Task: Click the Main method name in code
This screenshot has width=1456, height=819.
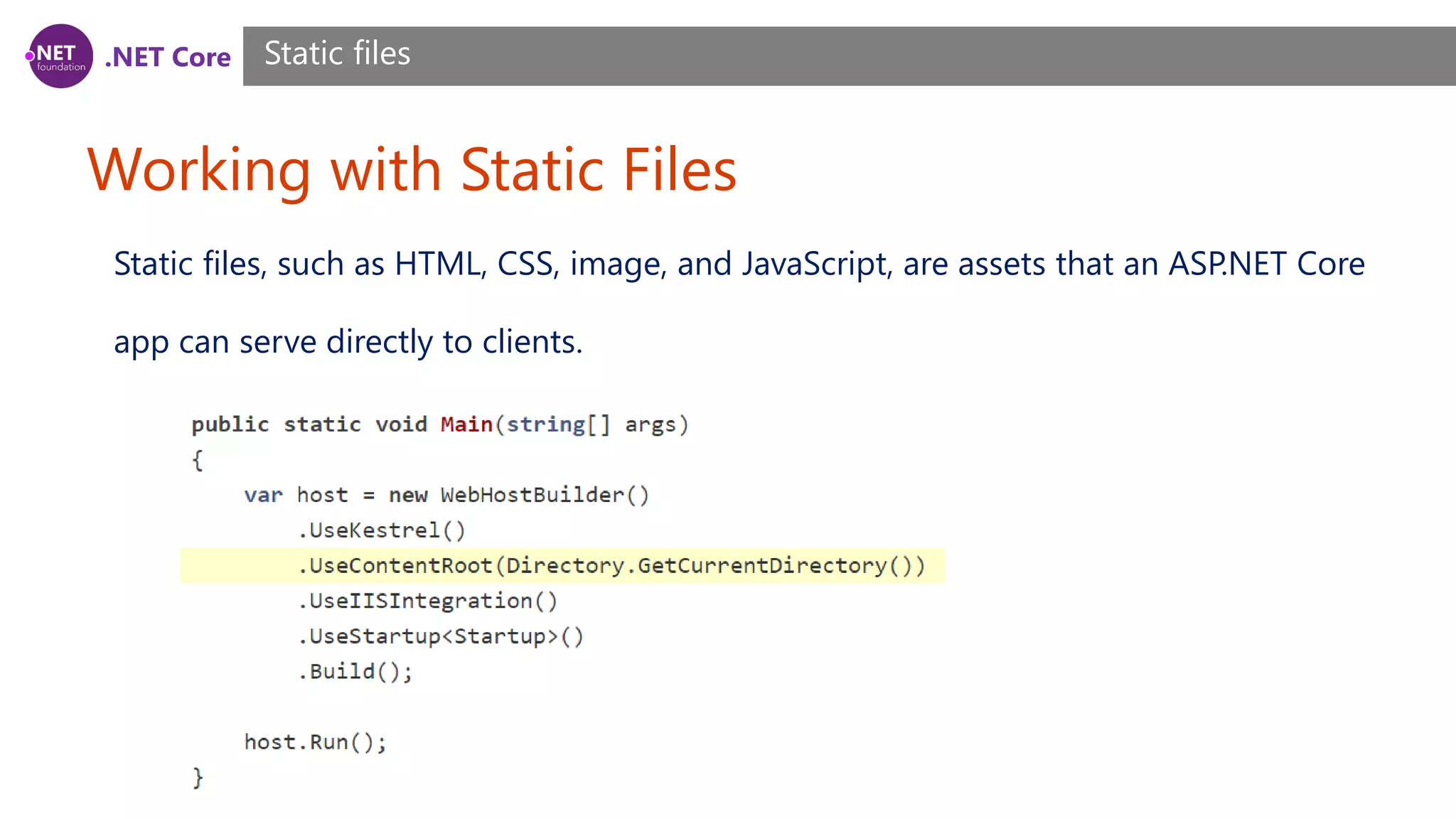Action: [x=466, y=424]
